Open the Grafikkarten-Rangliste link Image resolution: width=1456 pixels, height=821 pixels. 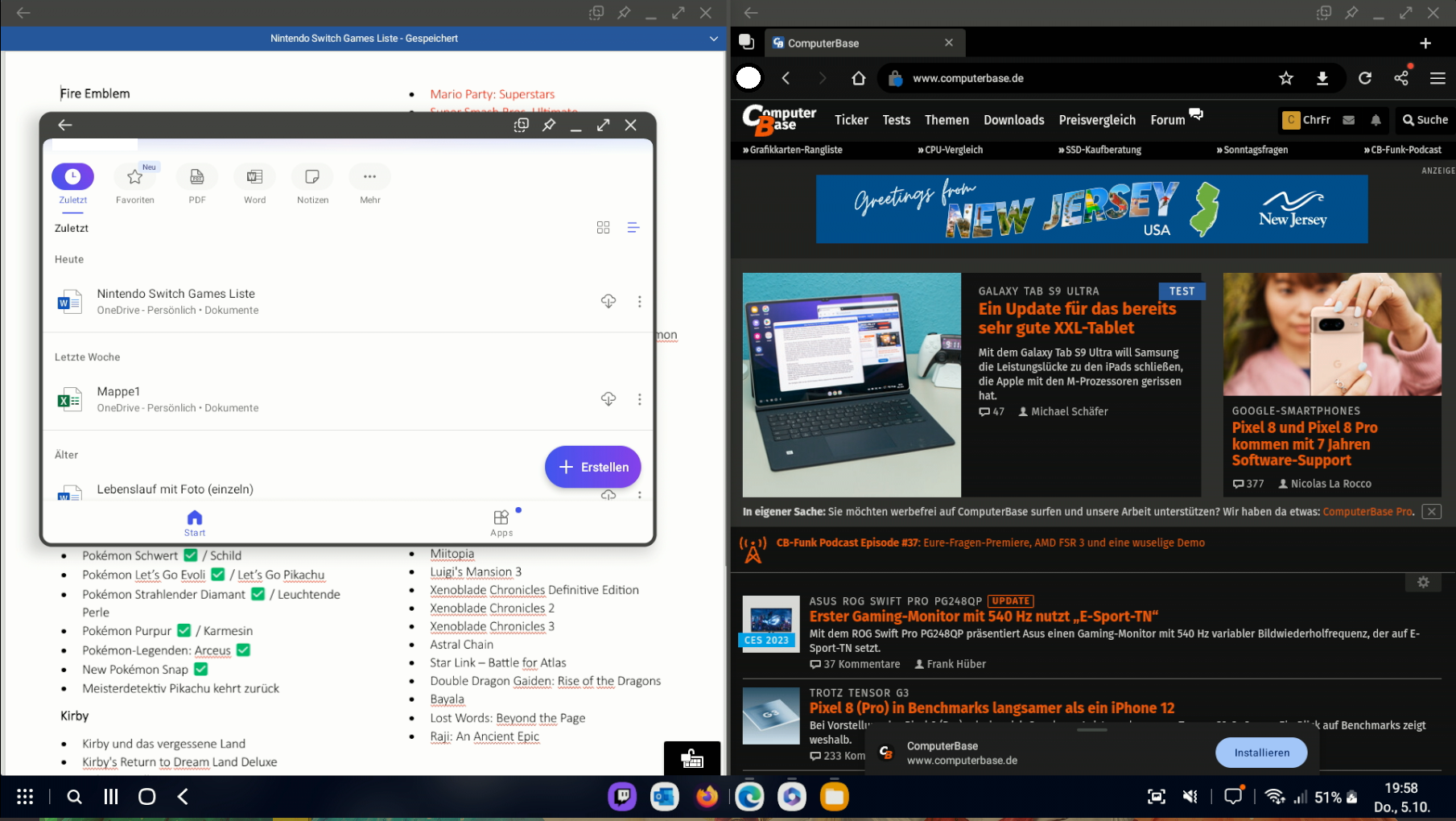tap(793, 150)
